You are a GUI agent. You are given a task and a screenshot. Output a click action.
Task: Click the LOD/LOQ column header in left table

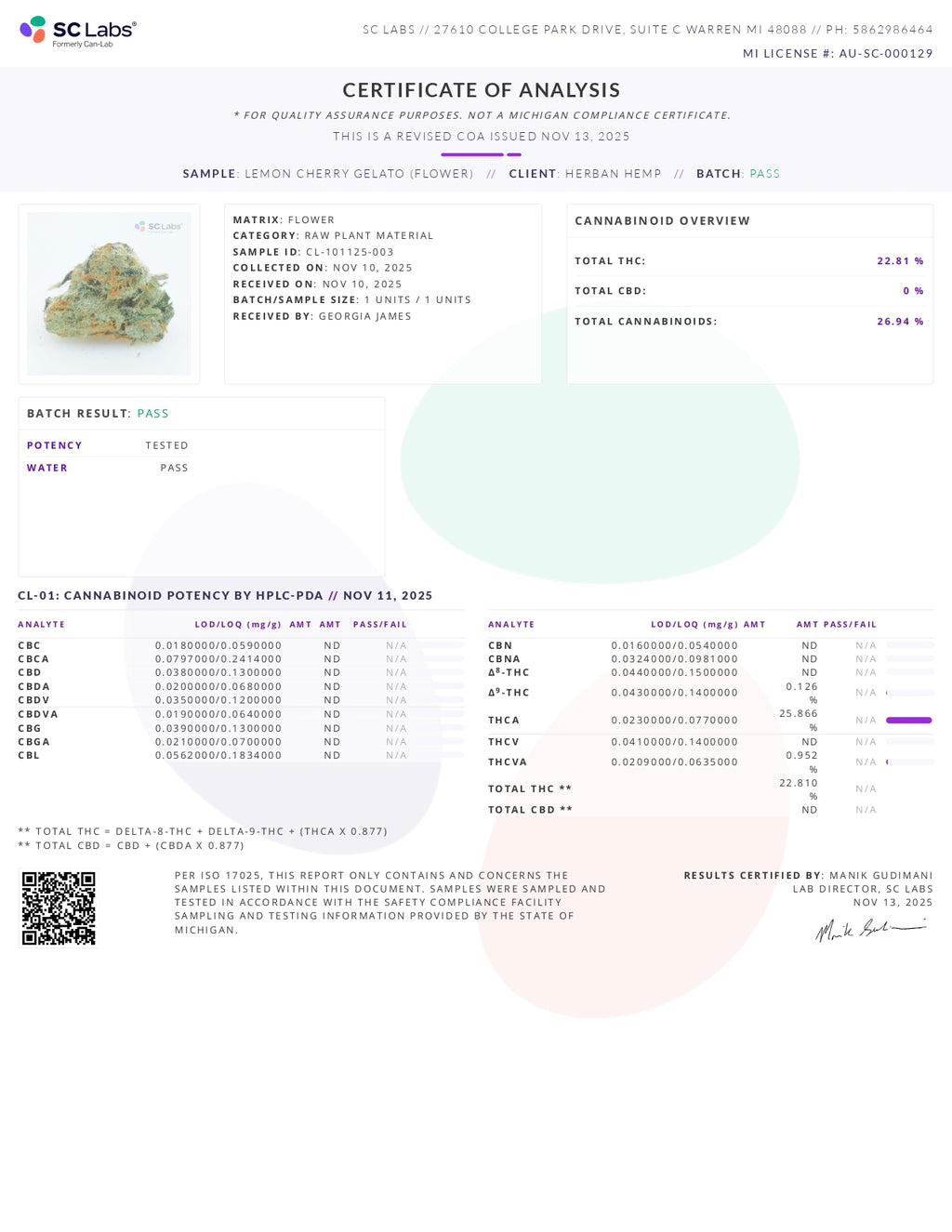pyautogui.click(x=237, y=625)
